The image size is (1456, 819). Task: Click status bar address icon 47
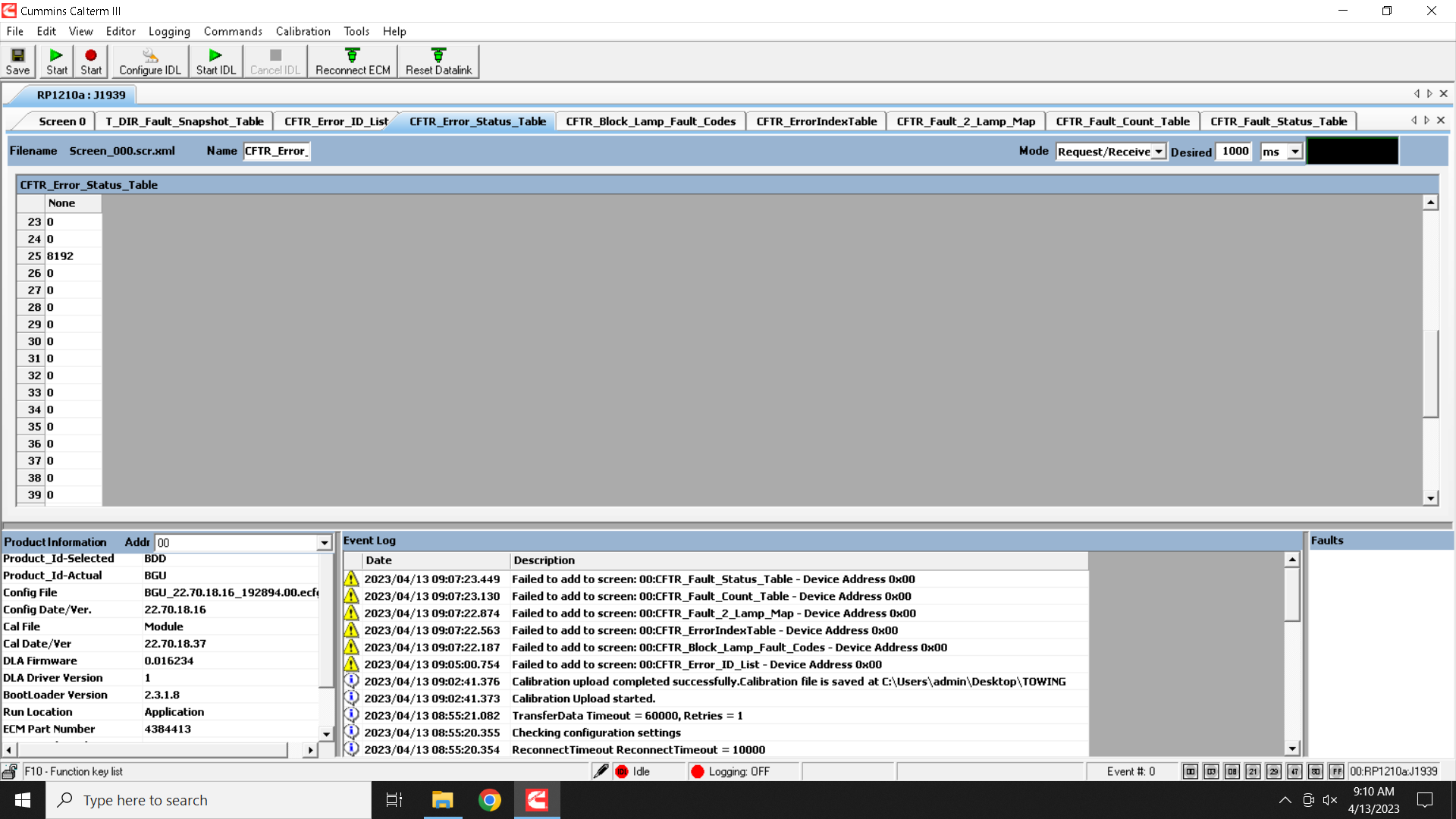pos(1294,771)
